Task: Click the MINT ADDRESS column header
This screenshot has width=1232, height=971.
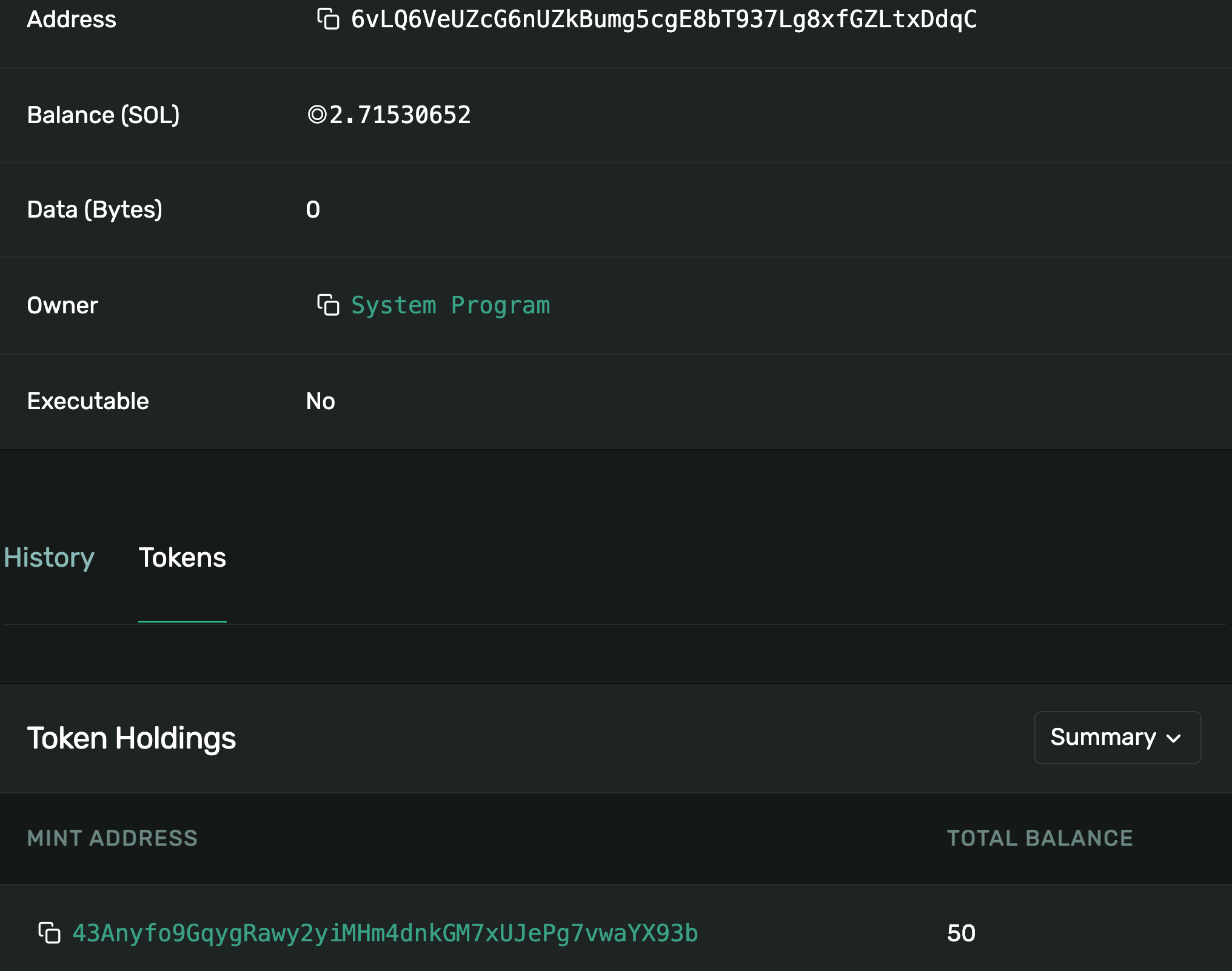Action: click(x=112, y=838)
